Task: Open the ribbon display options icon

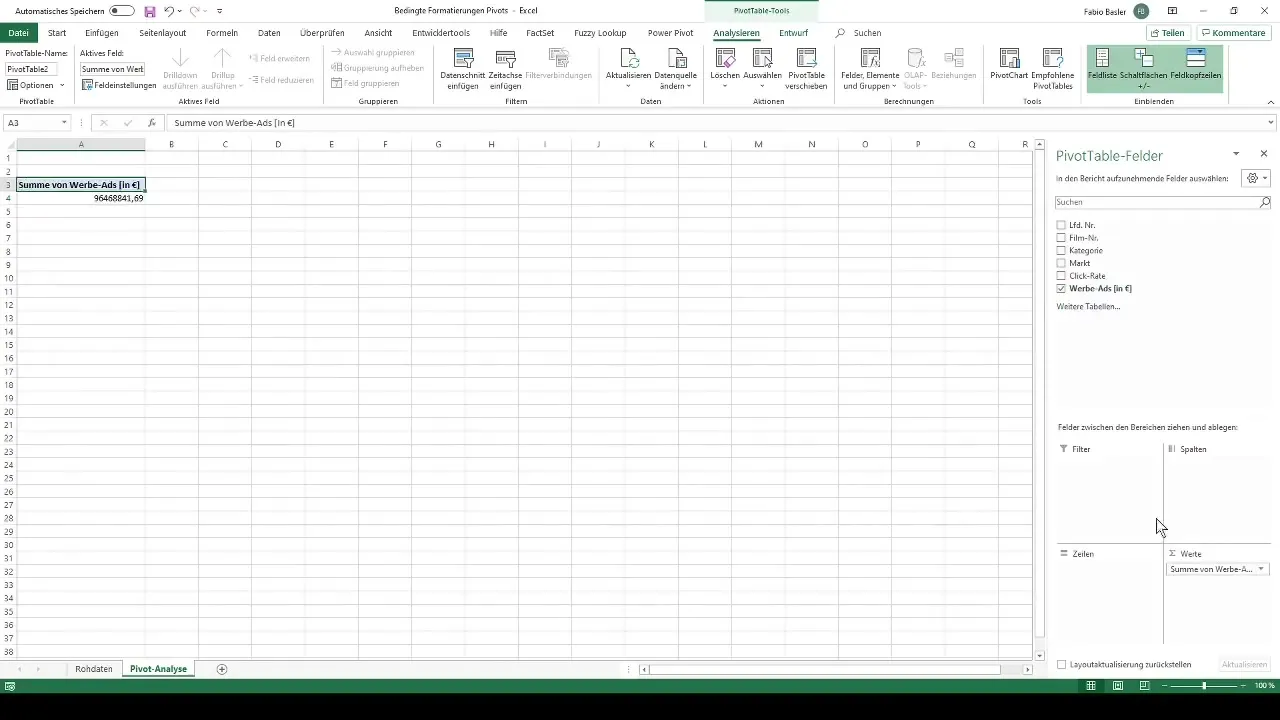Action: tap(1172, 10)
